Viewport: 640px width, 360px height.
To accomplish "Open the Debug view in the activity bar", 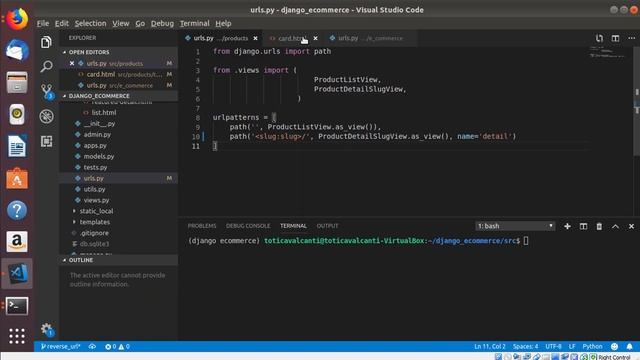I will 46,116.
